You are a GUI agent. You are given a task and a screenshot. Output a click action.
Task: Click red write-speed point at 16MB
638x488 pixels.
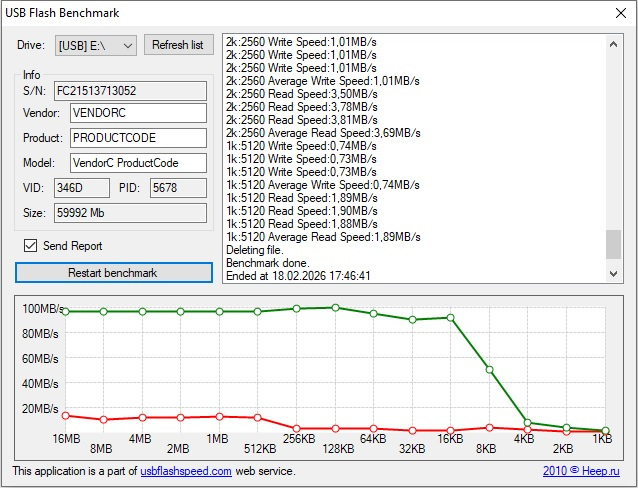66,416
